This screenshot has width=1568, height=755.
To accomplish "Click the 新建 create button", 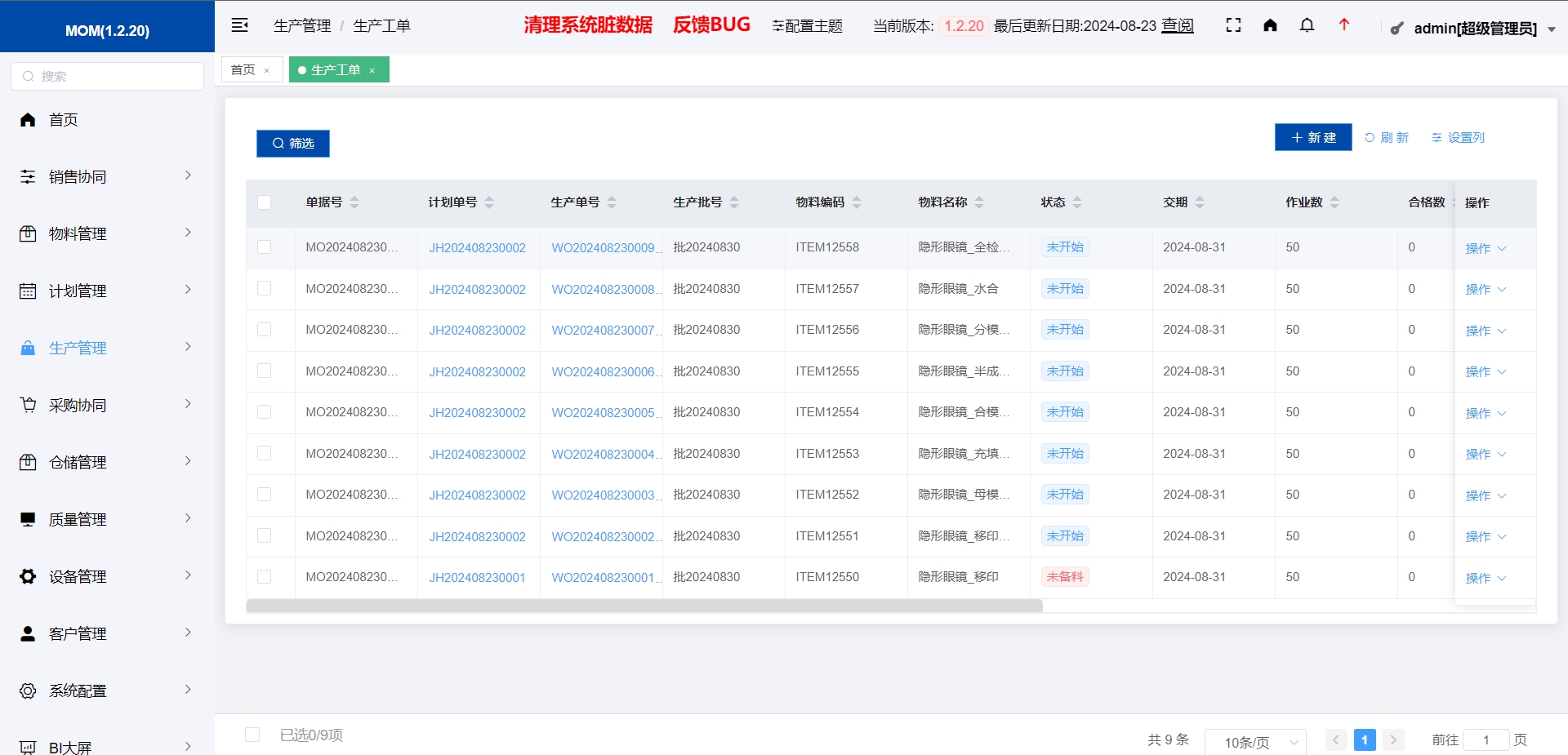I will point(1313,137).
